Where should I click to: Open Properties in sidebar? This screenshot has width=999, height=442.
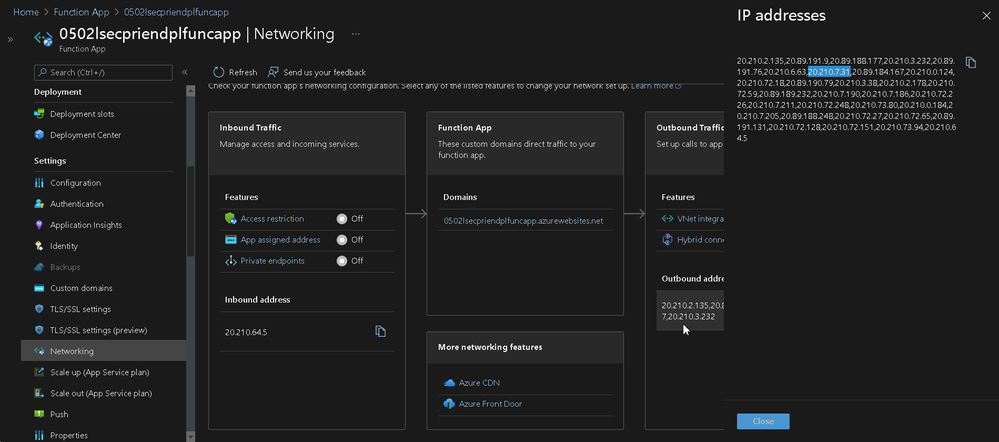[69, 435]
